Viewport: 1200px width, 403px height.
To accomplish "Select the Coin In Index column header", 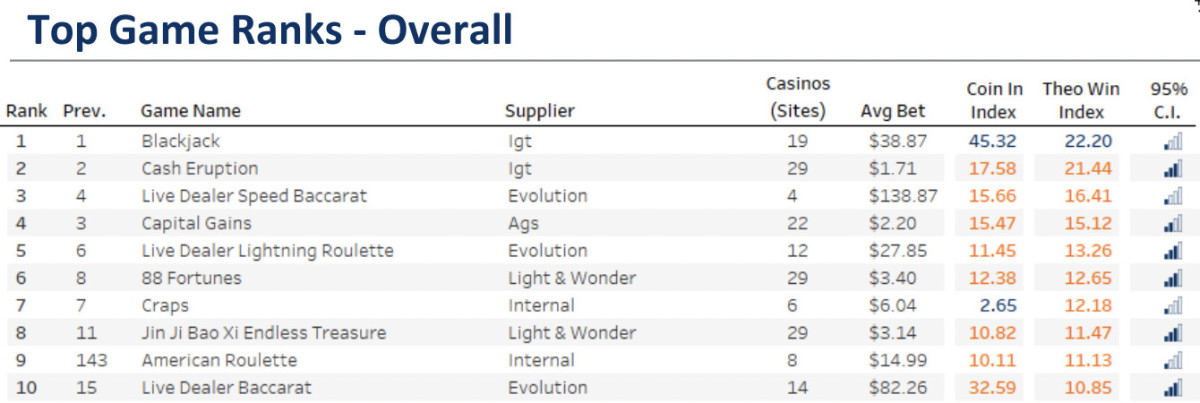I will click(992, 100).
